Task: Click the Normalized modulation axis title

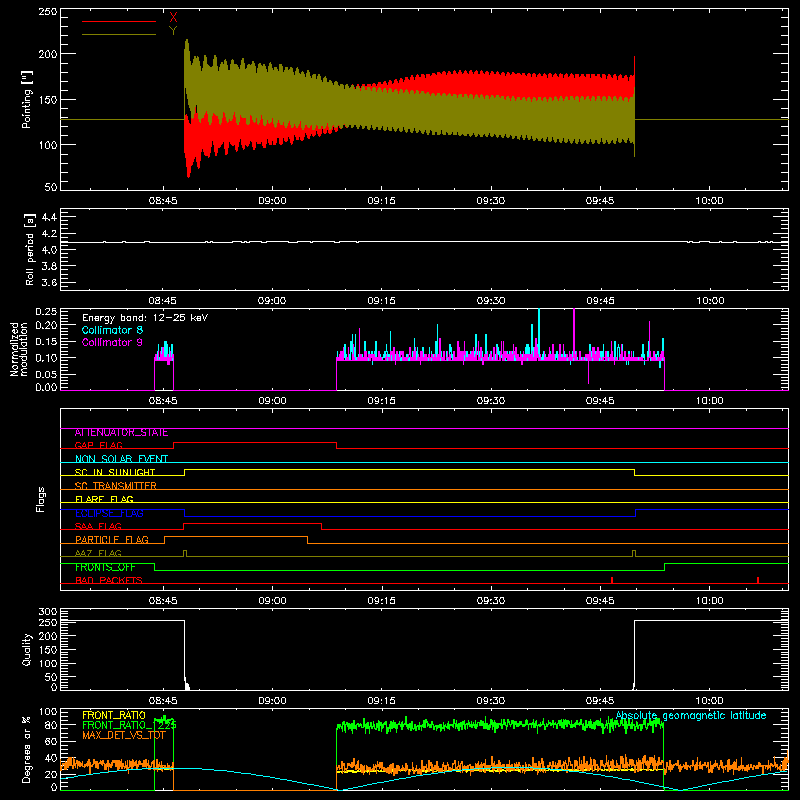Action: tap(20, 349)
